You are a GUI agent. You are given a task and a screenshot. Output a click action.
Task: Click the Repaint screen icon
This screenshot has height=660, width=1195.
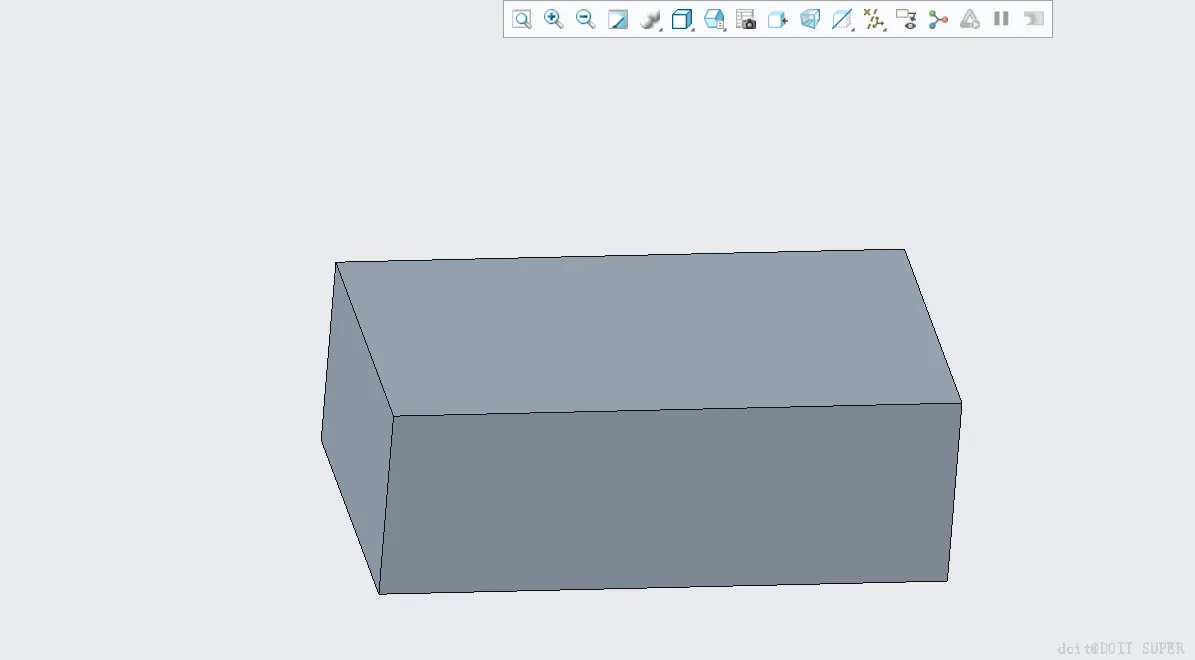point(617,19)
